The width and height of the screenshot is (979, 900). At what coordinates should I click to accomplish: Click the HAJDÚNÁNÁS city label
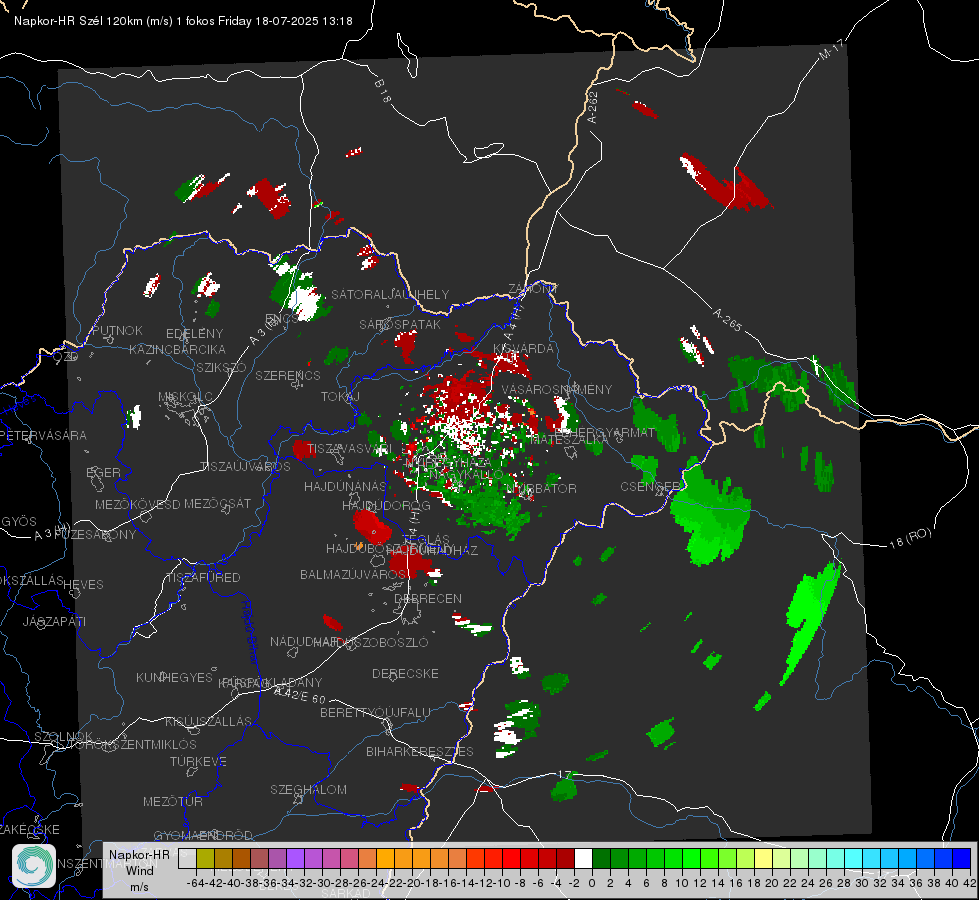click(345, 486)
